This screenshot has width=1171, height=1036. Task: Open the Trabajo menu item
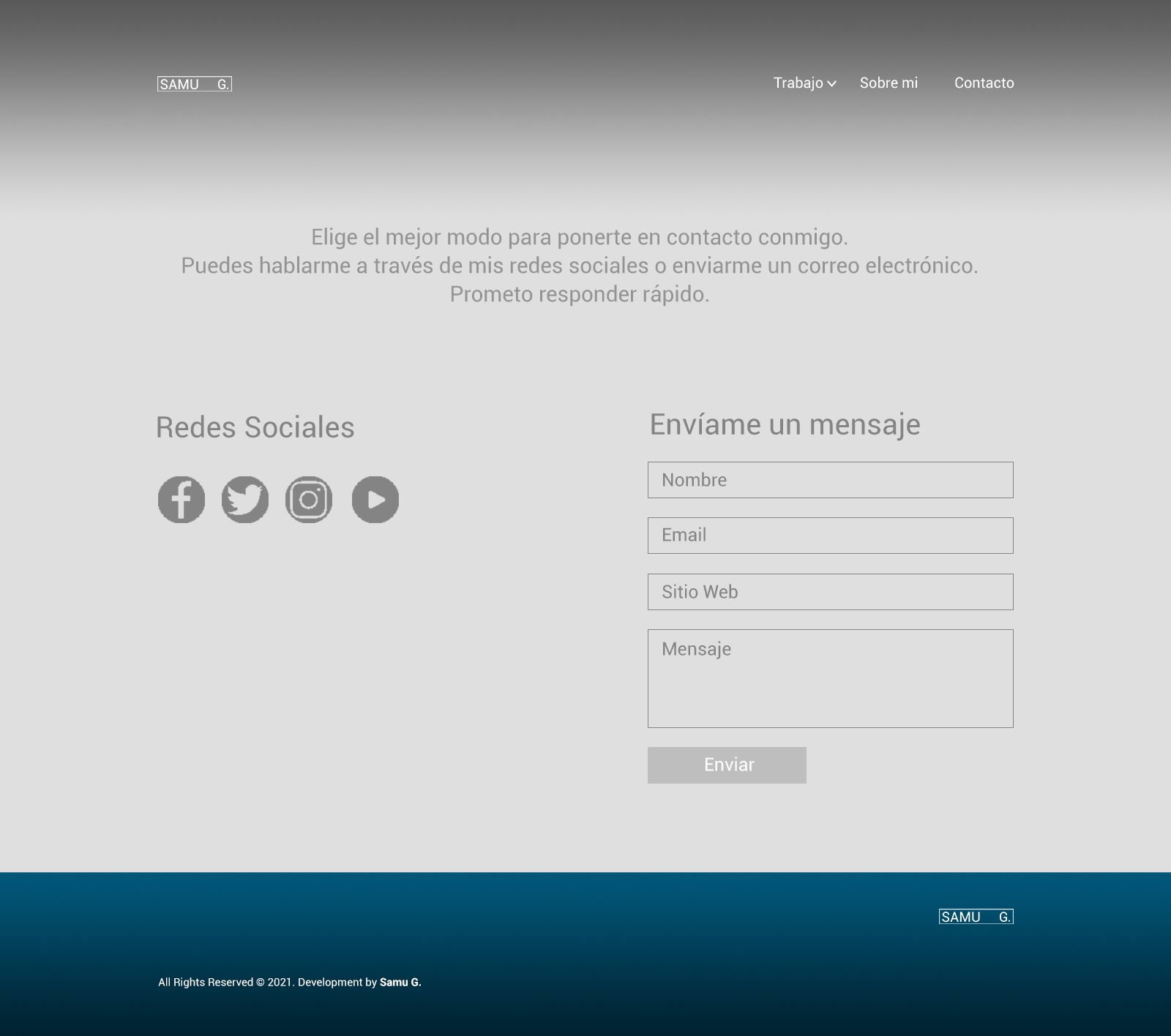[x=798, y=83]
